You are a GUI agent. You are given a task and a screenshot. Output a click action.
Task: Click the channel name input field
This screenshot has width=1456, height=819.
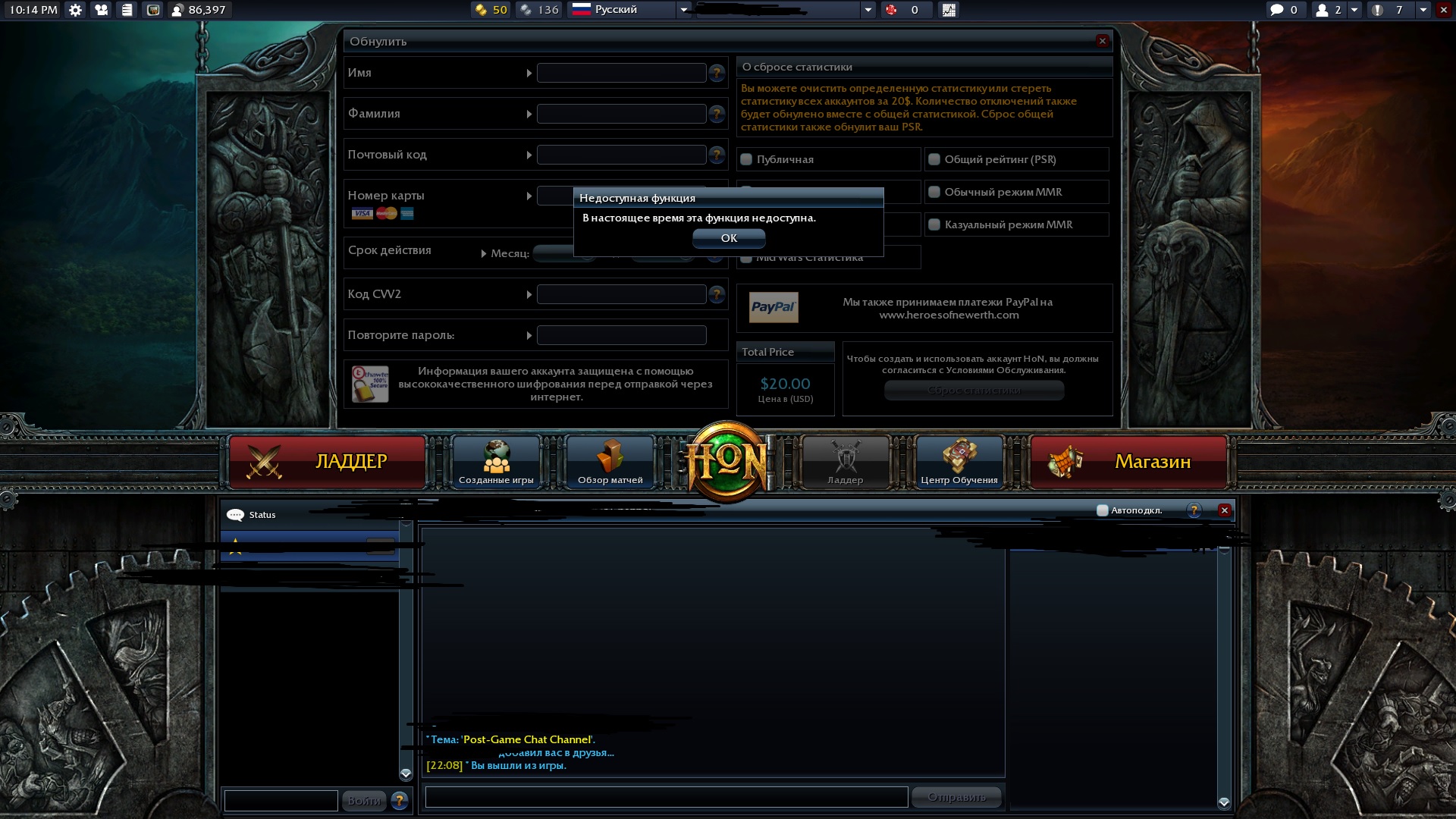coord(281,800)
